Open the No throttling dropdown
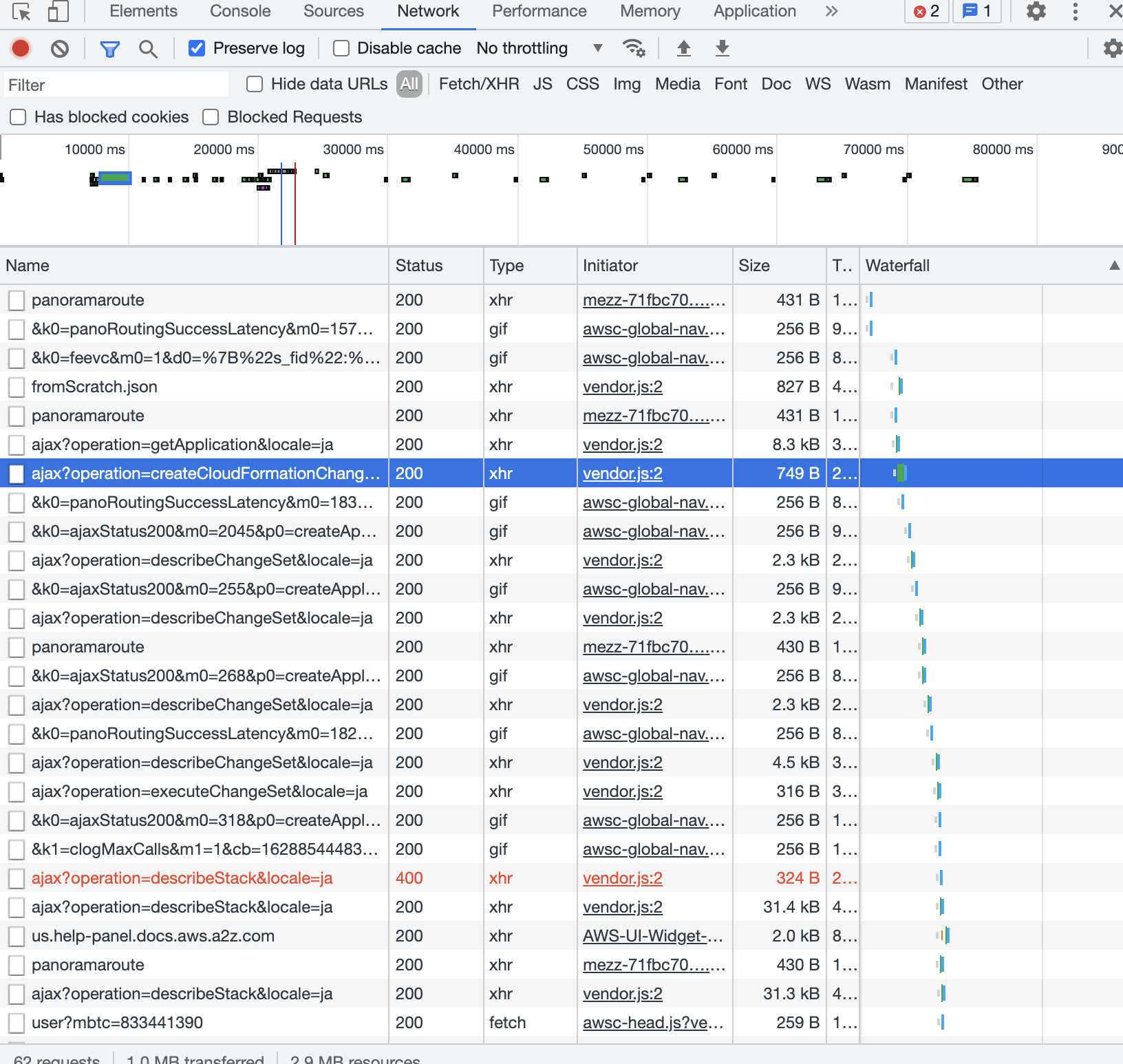The width and height of the screenshot is (1123, 1064). coord(540,48)
